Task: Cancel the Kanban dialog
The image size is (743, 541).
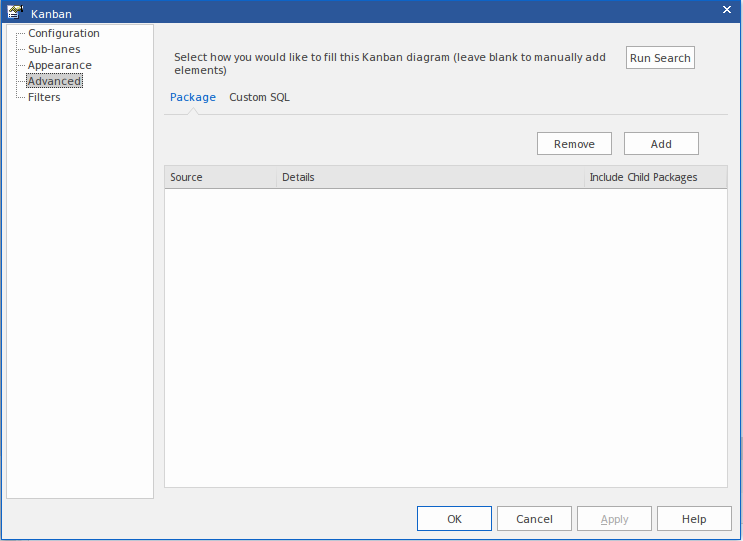Action: (x=534, y=519)
